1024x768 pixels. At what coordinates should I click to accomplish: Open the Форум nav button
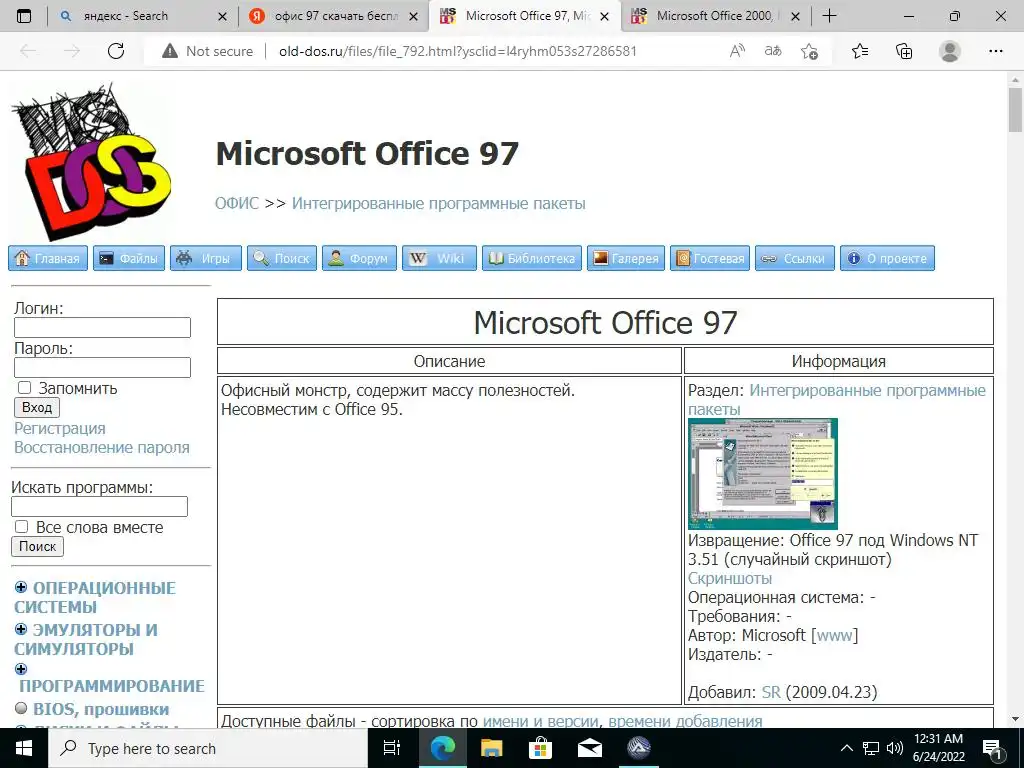click(359, 258)
